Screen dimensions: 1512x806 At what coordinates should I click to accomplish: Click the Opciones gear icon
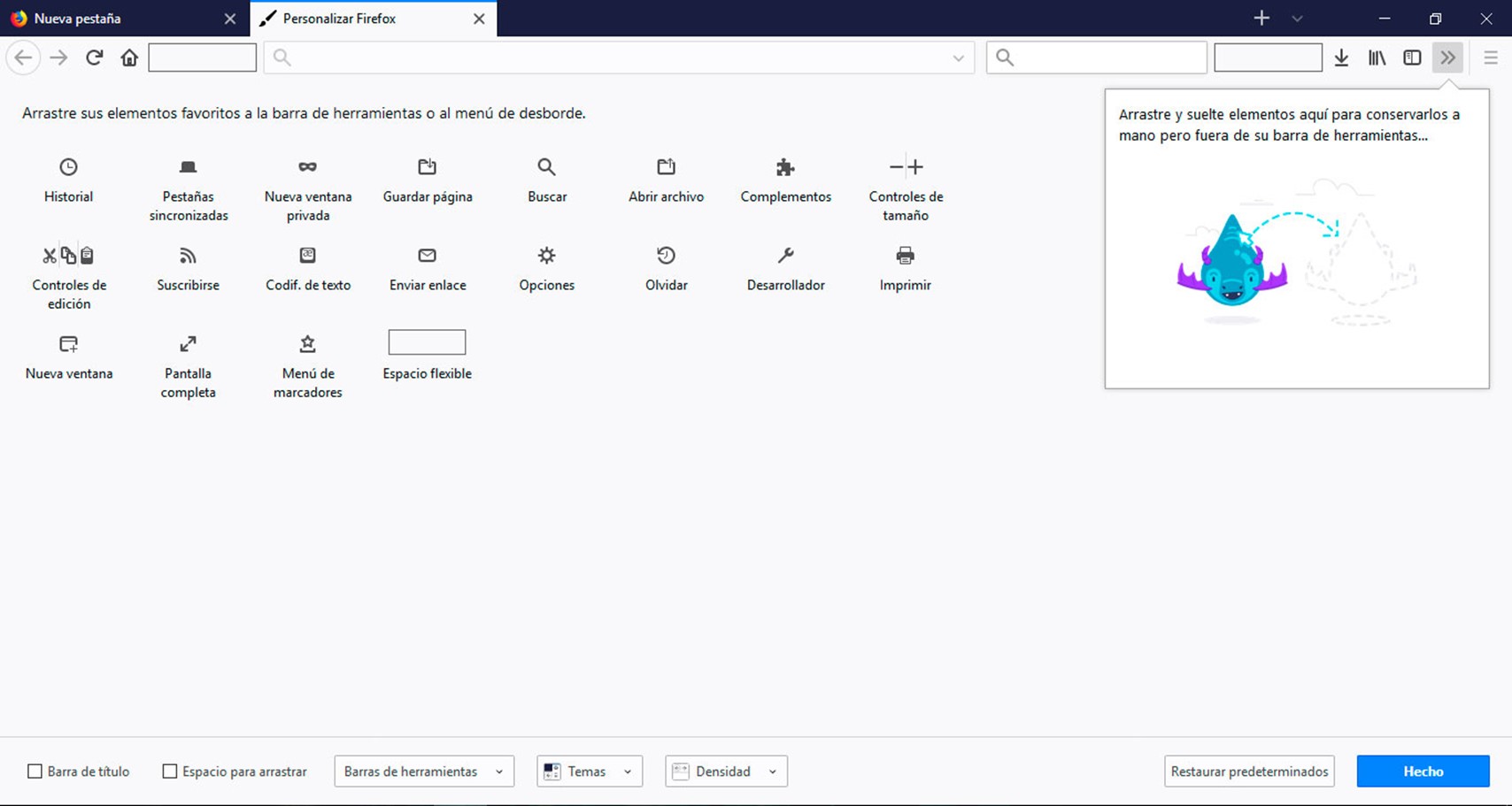point(546,256)
